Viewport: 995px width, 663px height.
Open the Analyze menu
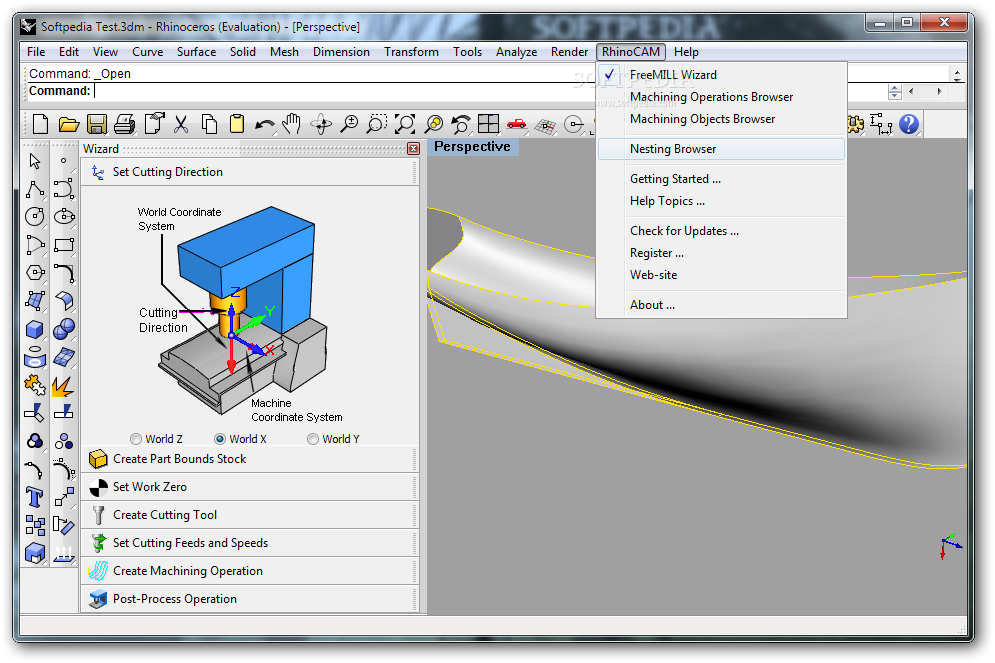[x=517, y=52]
